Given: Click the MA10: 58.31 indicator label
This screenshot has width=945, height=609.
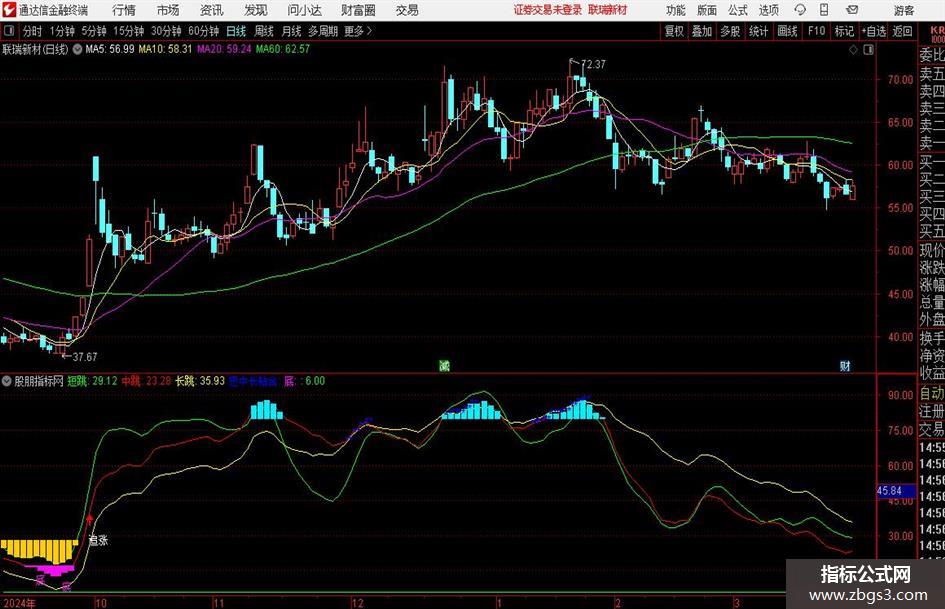Looking at the screenshot, I should [x=165, y=49].
